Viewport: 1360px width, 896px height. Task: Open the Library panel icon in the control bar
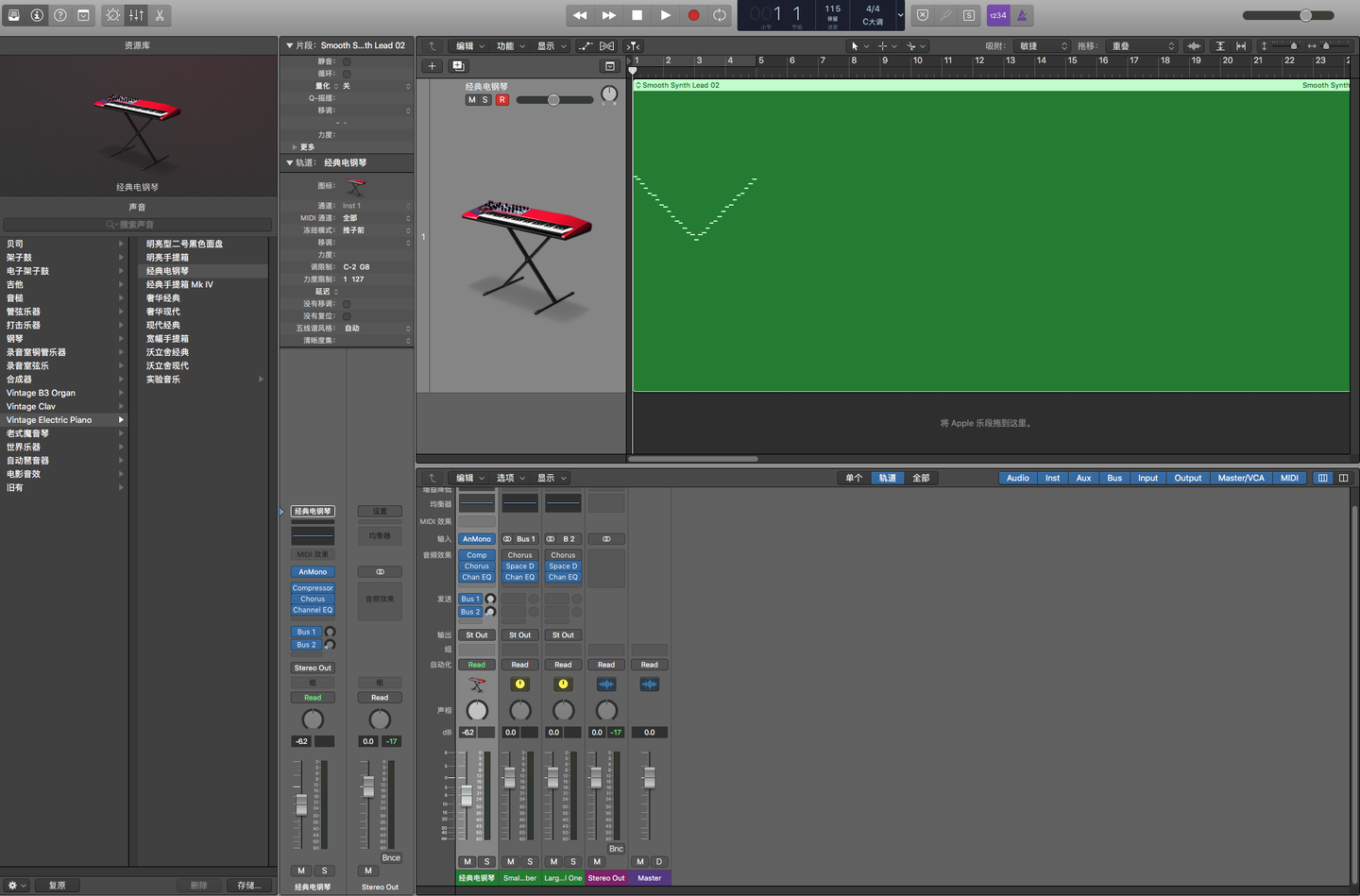[x=13, y=15]
